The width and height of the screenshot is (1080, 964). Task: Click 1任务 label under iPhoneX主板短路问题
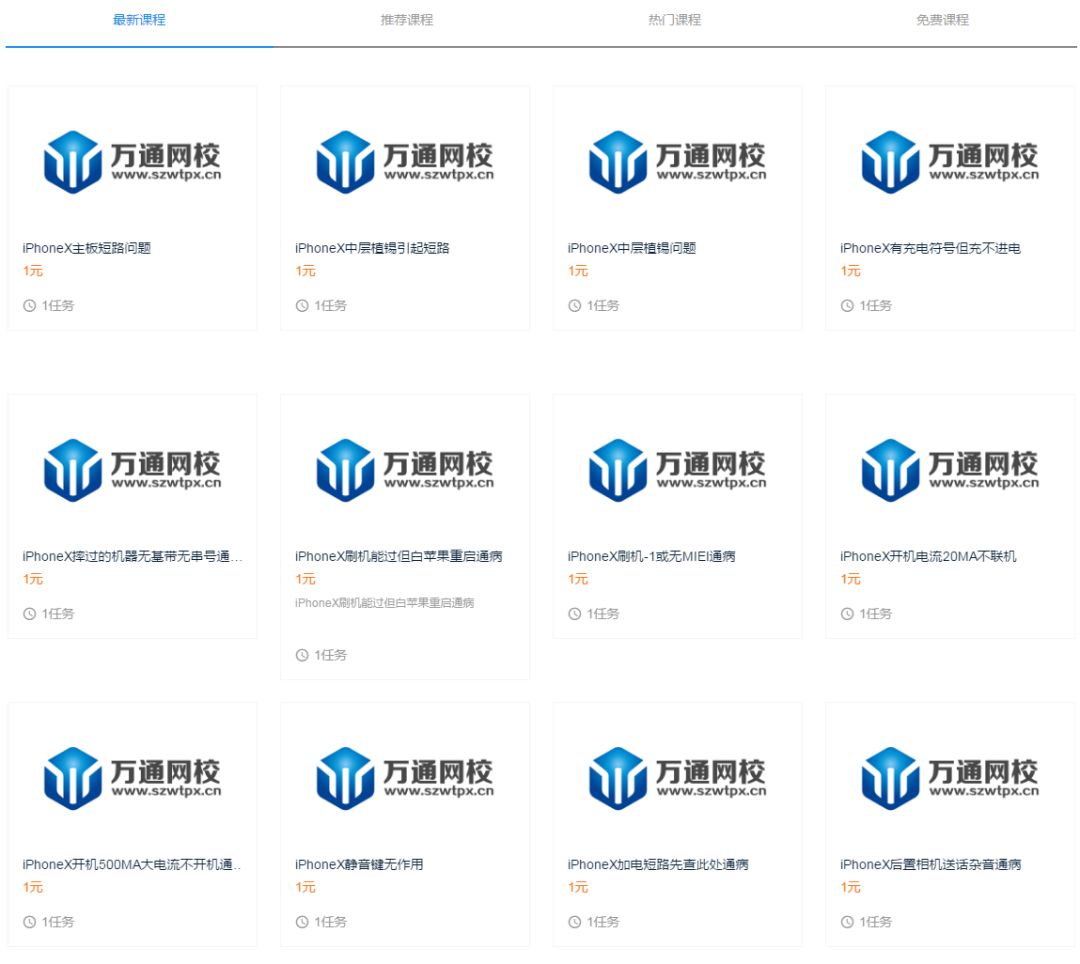(58, 306)
